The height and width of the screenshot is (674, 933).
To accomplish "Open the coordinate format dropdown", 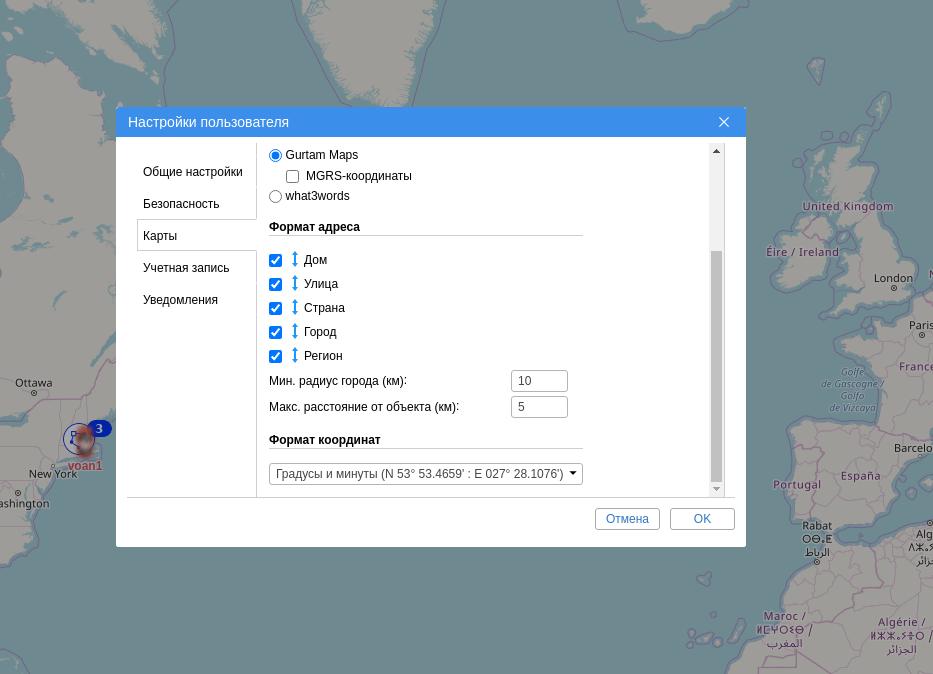I will coord(425,474).
